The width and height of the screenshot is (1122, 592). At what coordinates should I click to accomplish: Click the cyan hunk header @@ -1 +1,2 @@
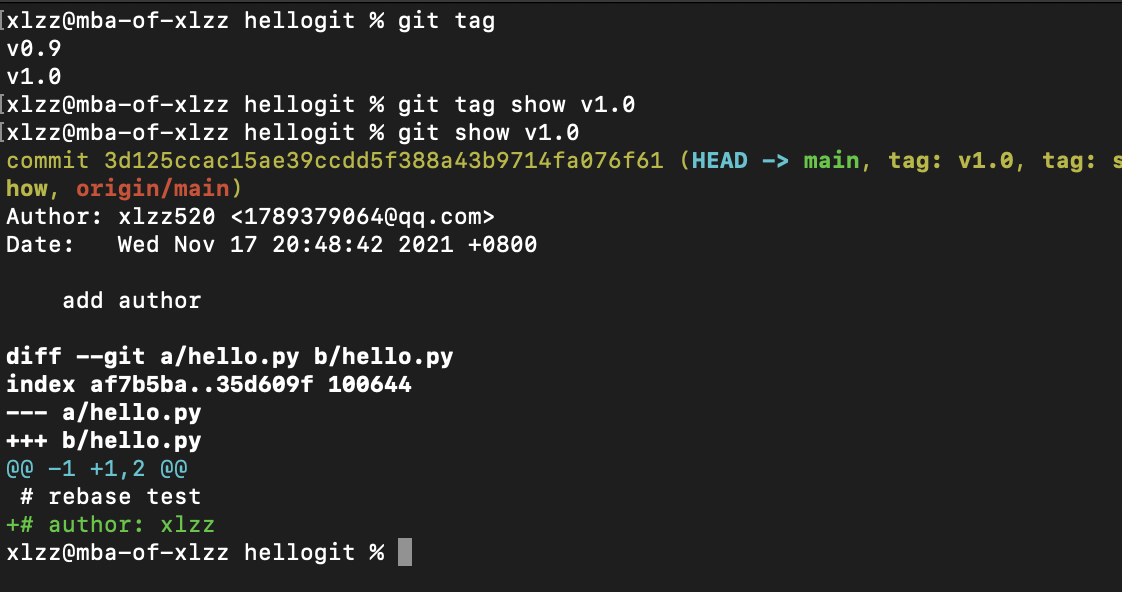pos(97,469)
